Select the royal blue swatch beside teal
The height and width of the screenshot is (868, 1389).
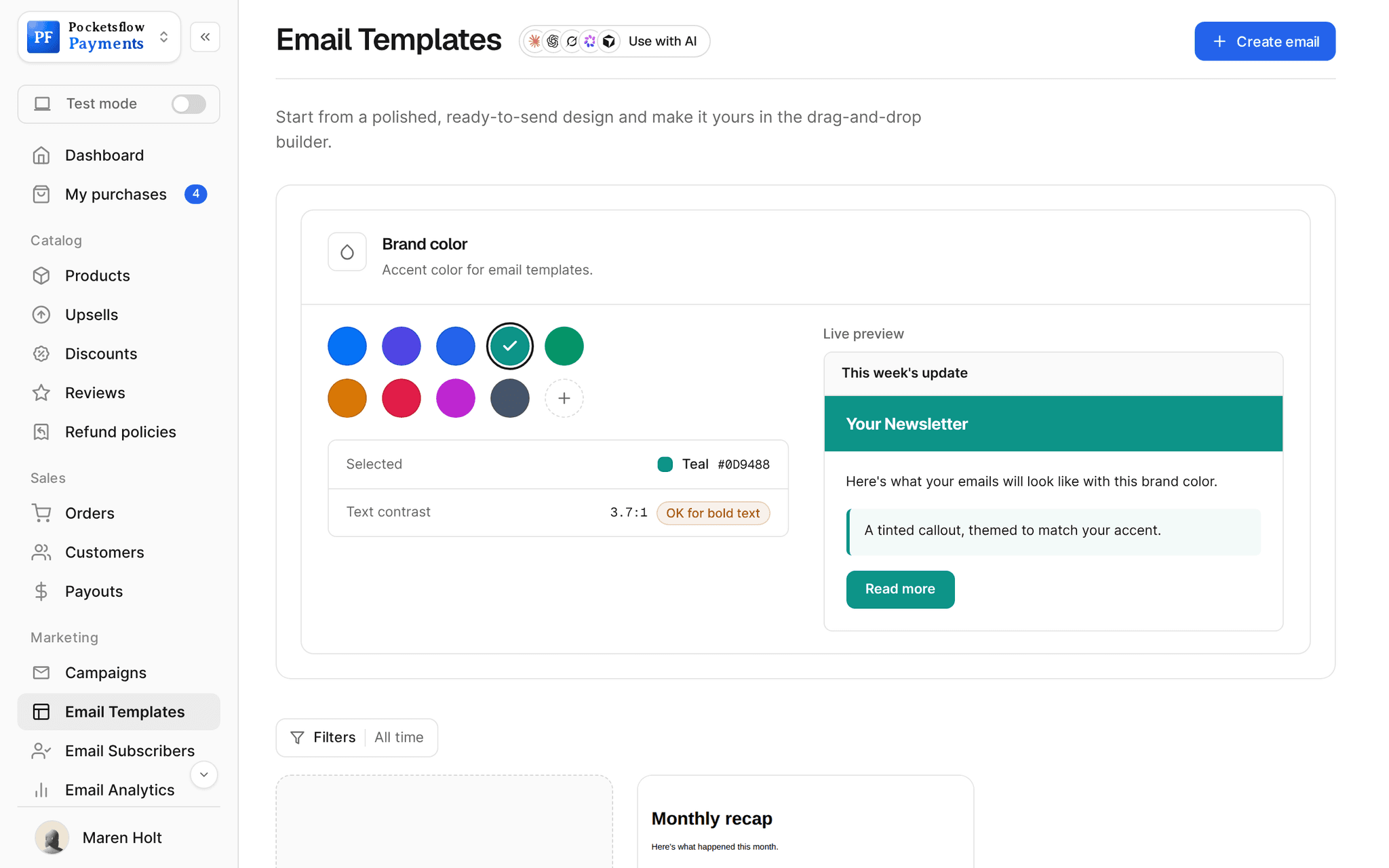coord(456,346)
